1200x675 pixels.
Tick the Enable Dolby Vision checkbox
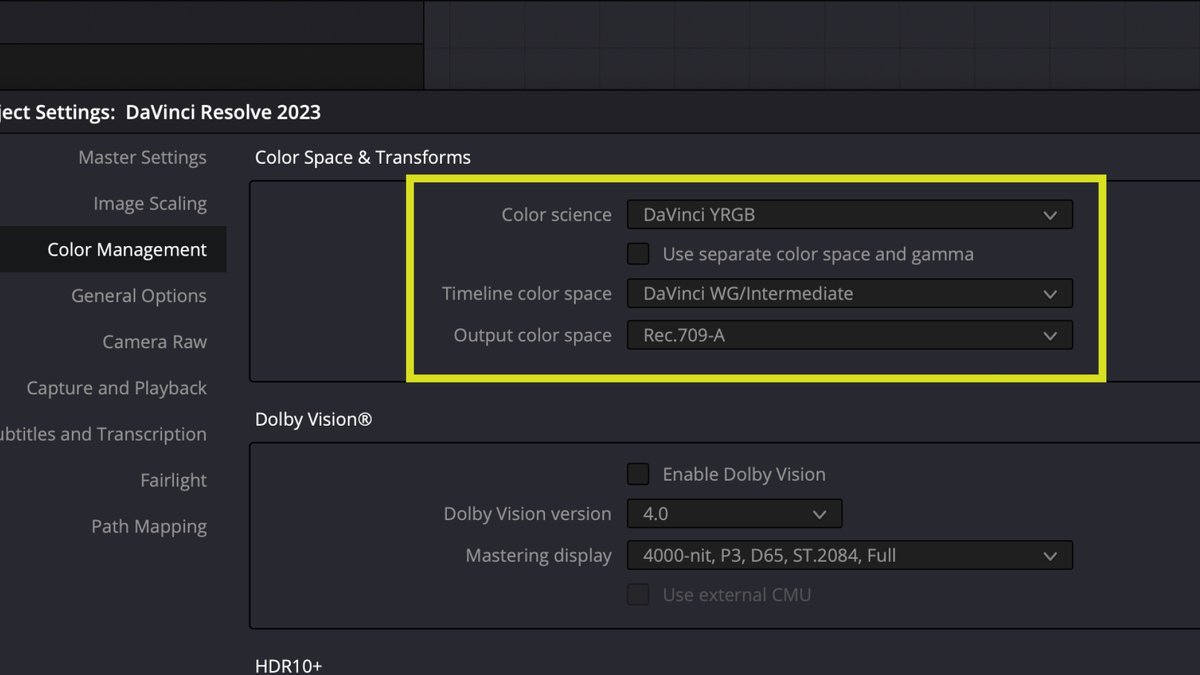coord(638,474)
